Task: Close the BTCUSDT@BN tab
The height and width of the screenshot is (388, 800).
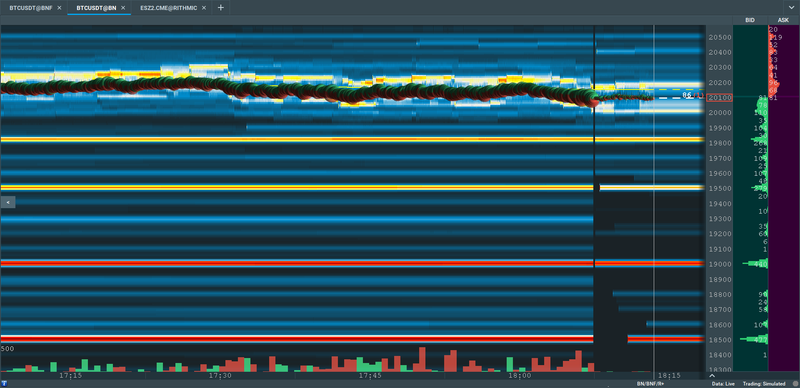Action: [123, 8]
